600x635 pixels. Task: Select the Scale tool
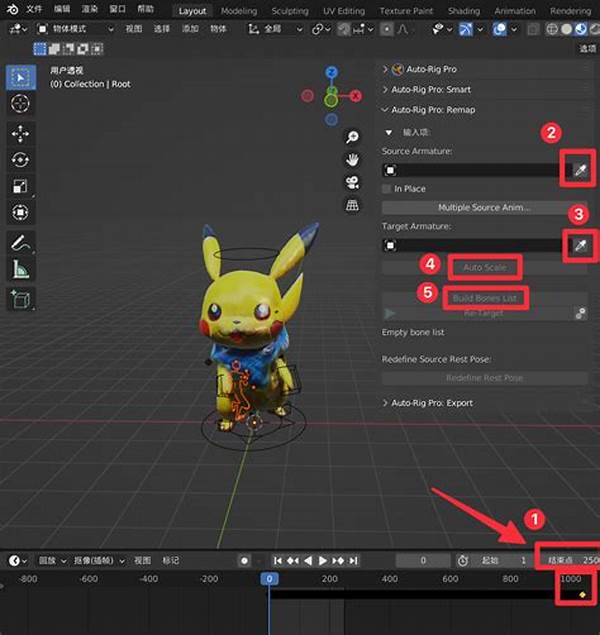(x=20, y=186)
